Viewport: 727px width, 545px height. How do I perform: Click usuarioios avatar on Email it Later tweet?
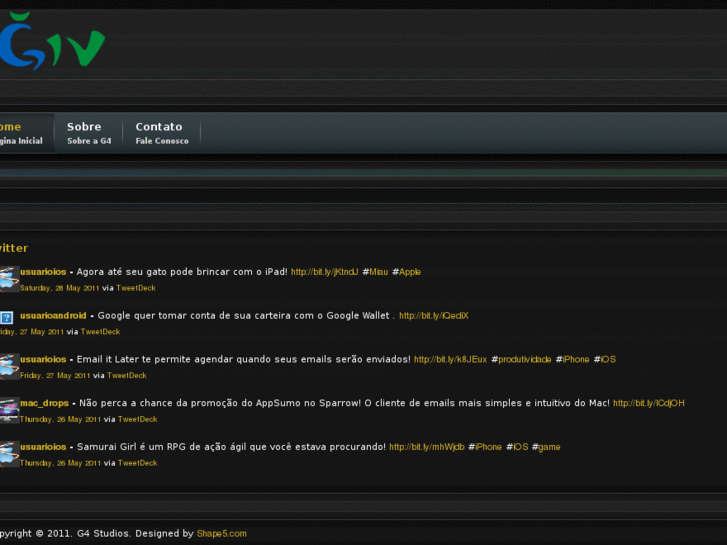click(x=9, y=366)
